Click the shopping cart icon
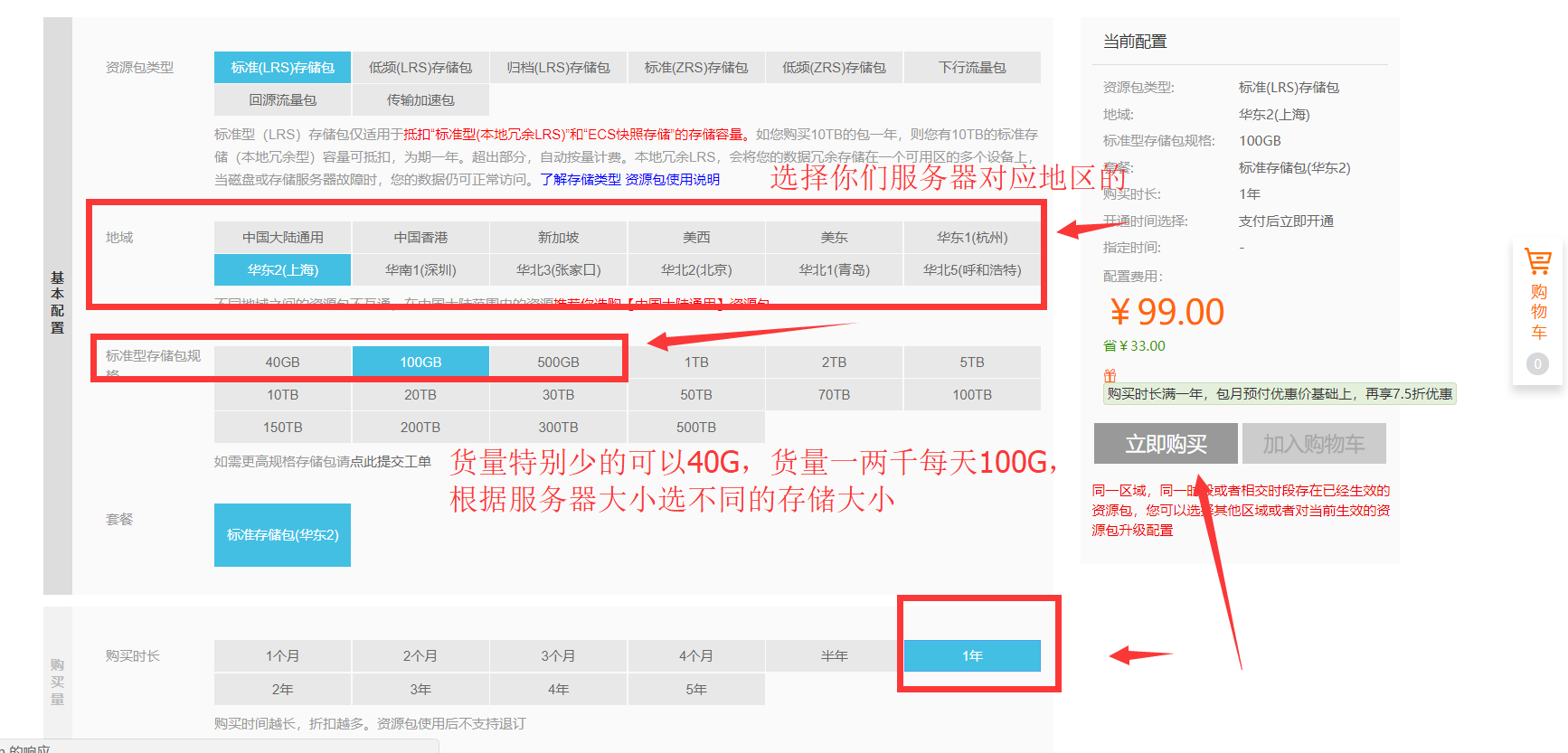The width and height of the screenshot is (1568, 753). (x=1537, y=261)
